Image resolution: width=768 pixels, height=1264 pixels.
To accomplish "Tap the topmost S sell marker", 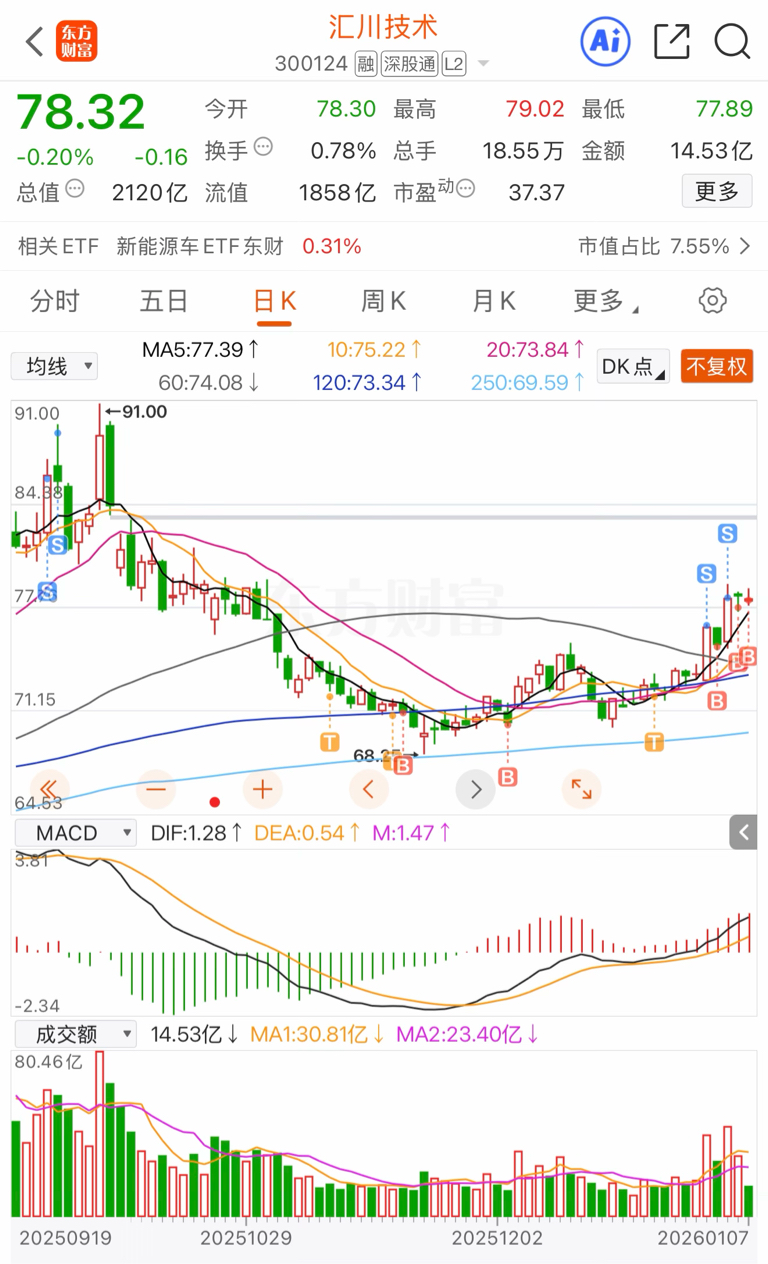I will (727, 535).
